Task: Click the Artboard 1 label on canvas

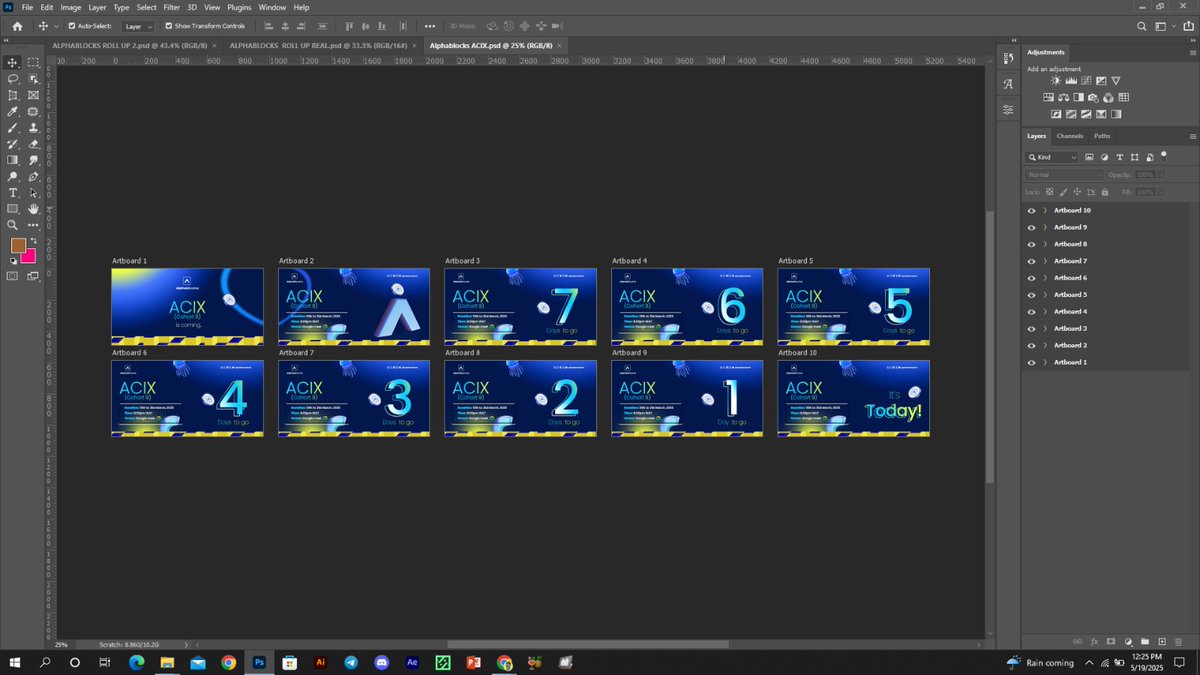Action: pyautogui.click(x=129, y=261)
